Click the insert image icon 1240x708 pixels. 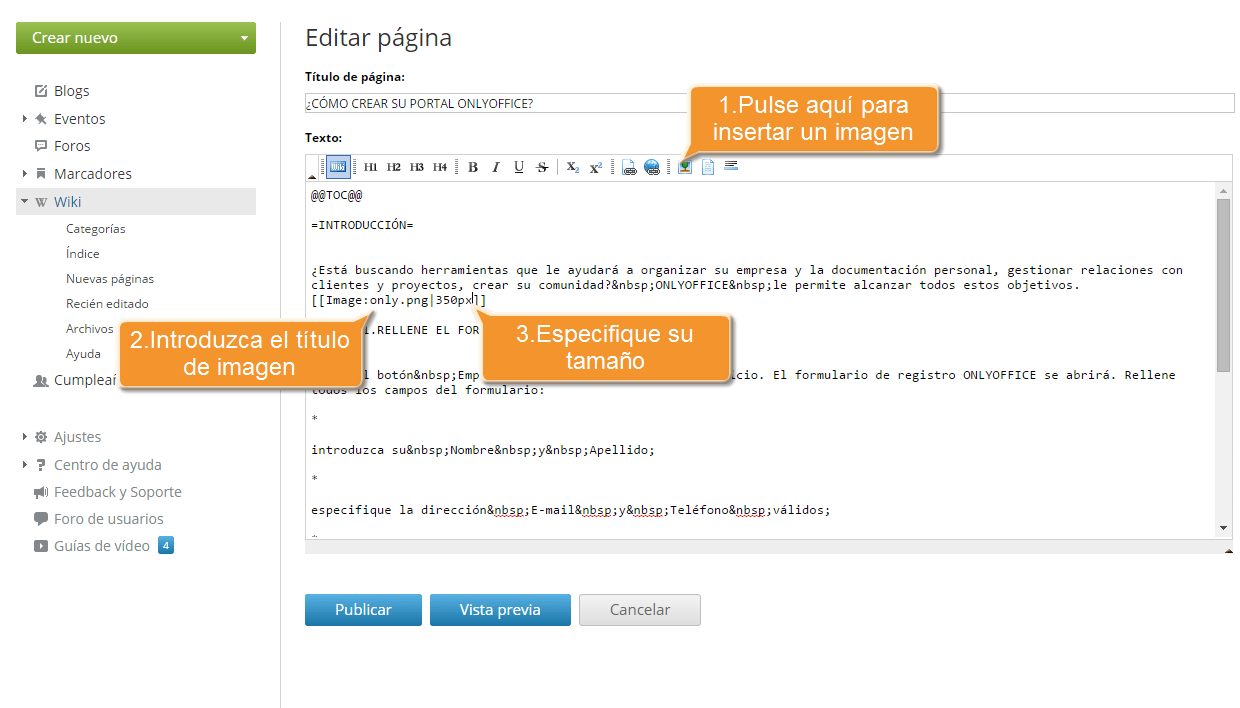point(685,167)
